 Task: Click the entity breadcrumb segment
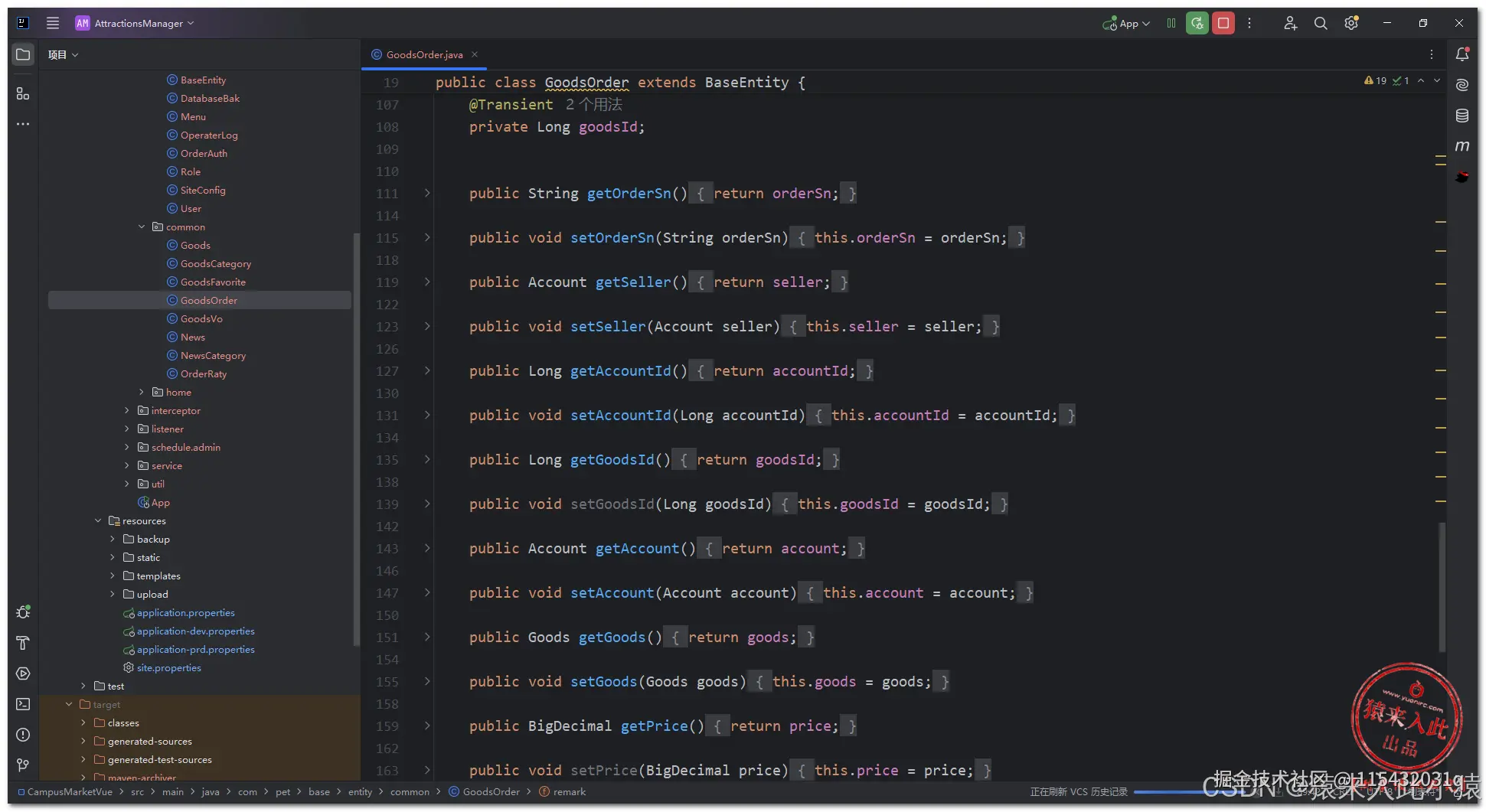click(x=360, y=791)
